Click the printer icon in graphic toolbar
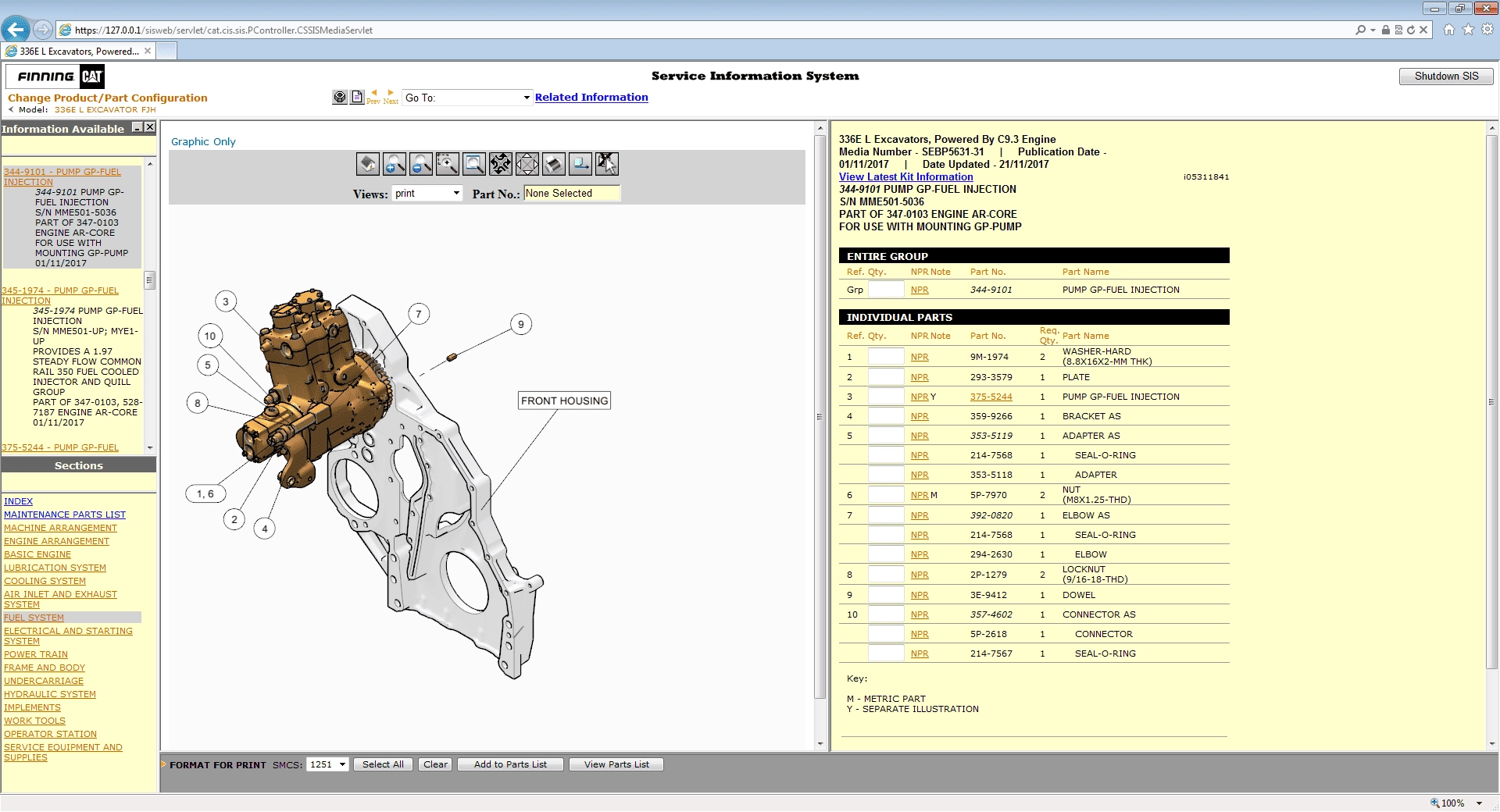 (x=554, y=164)
